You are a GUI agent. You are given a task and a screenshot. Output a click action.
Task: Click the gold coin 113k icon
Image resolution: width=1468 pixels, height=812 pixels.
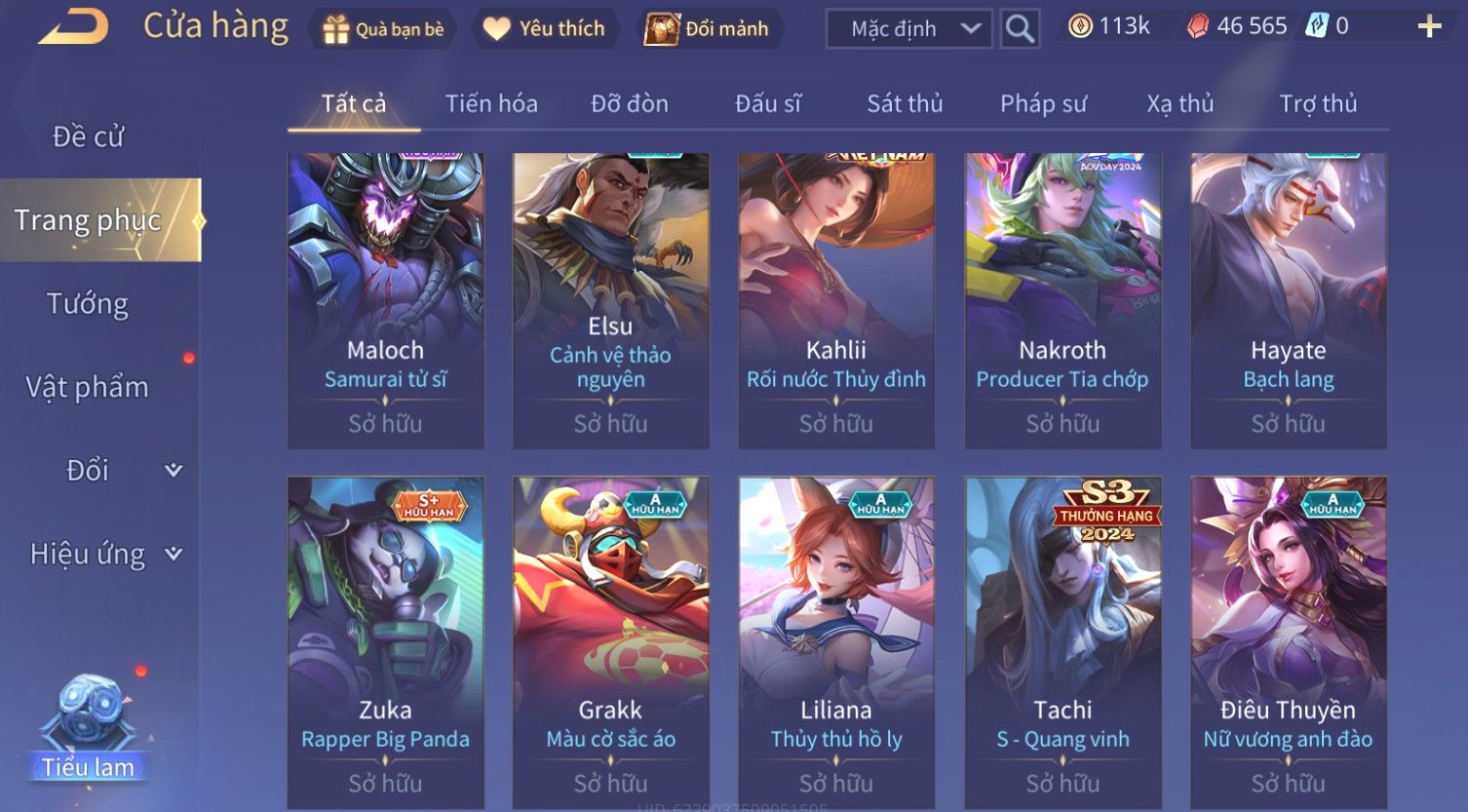1080,26
